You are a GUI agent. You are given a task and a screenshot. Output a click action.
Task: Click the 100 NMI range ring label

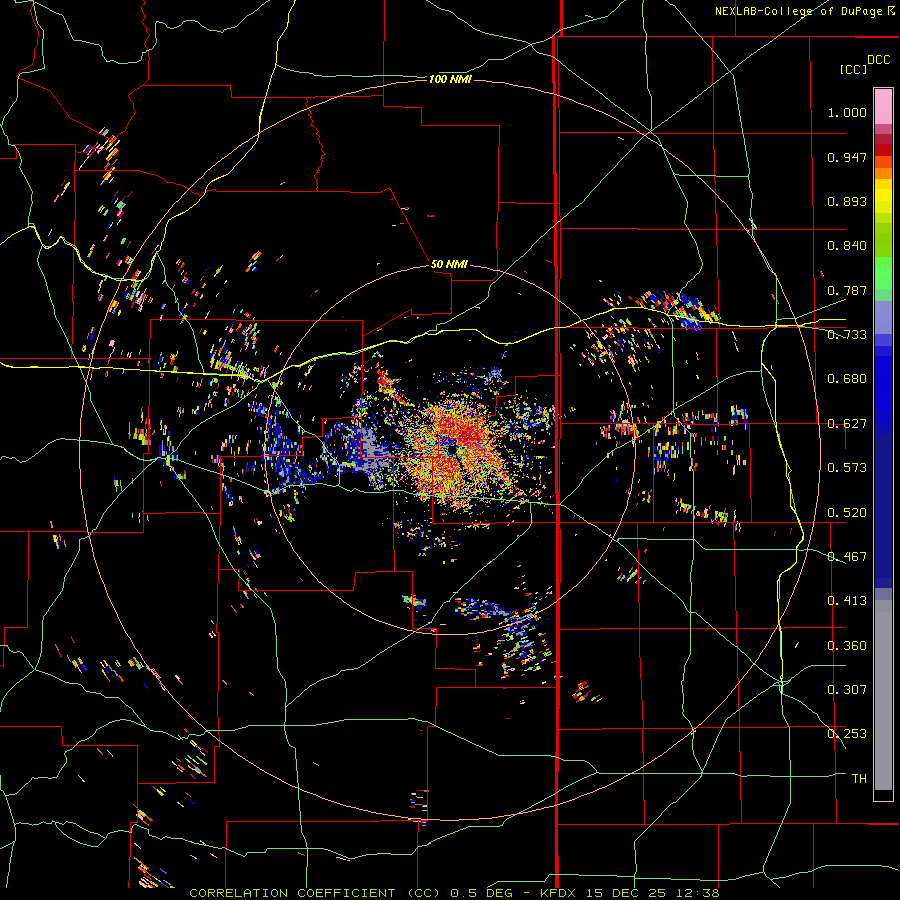coord(450,79)
